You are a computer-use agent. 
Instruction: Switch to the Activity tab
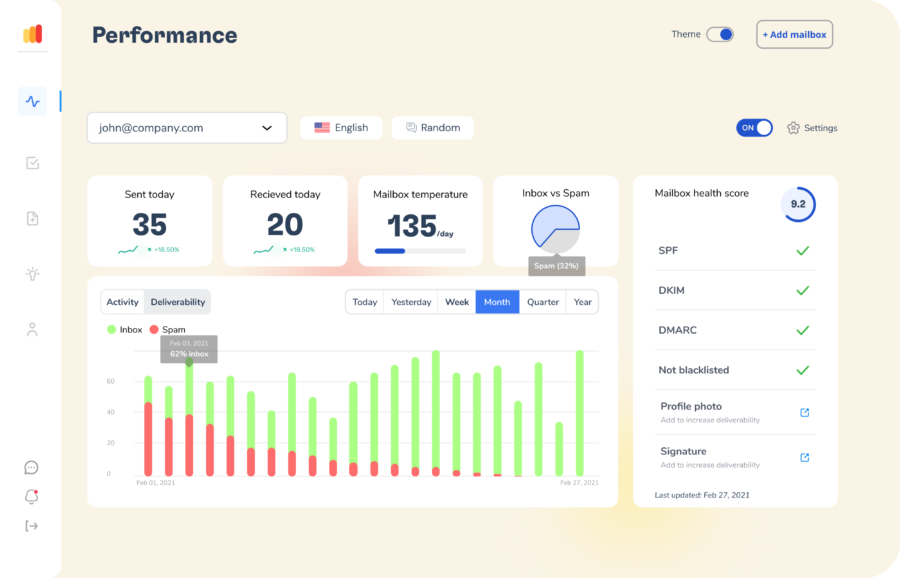point(122,302)
